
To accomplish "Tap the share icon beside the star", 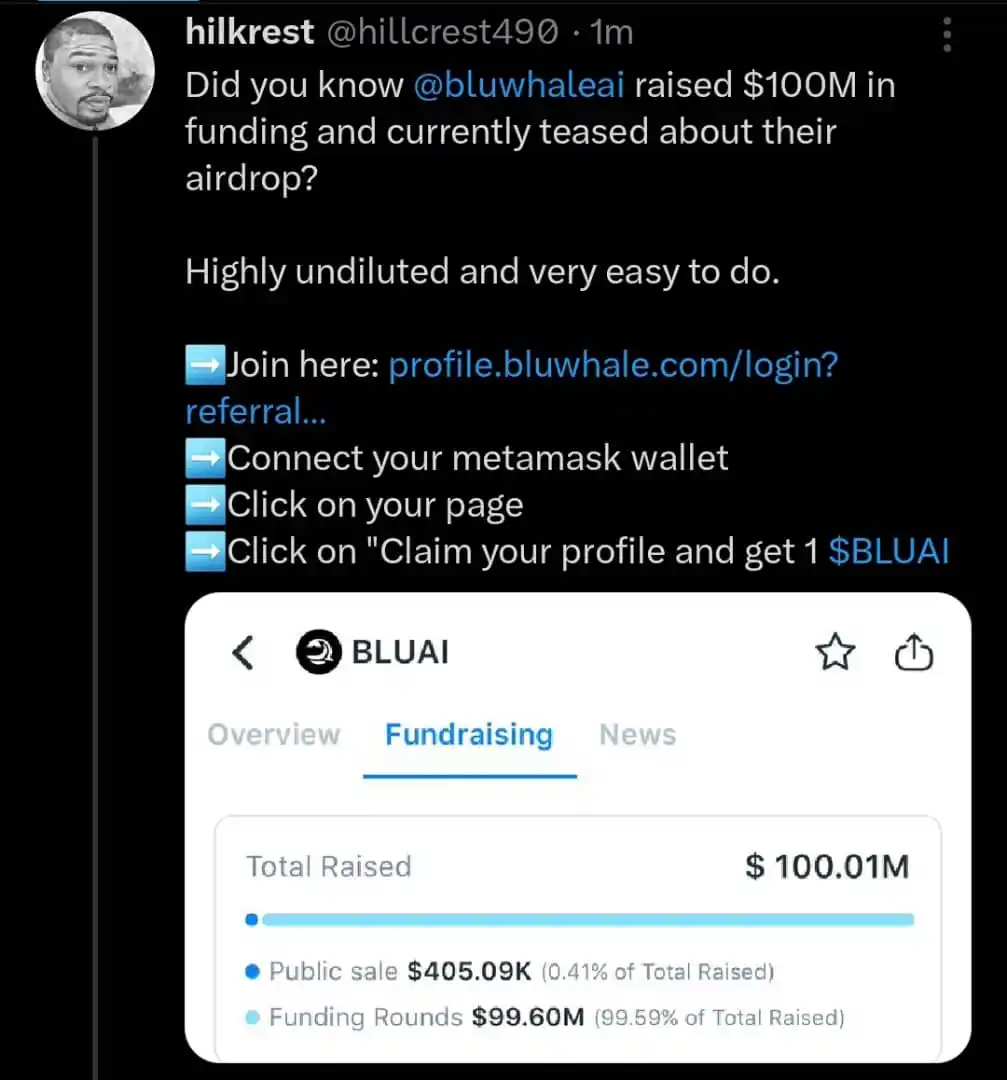I will (x=914, y=652).
